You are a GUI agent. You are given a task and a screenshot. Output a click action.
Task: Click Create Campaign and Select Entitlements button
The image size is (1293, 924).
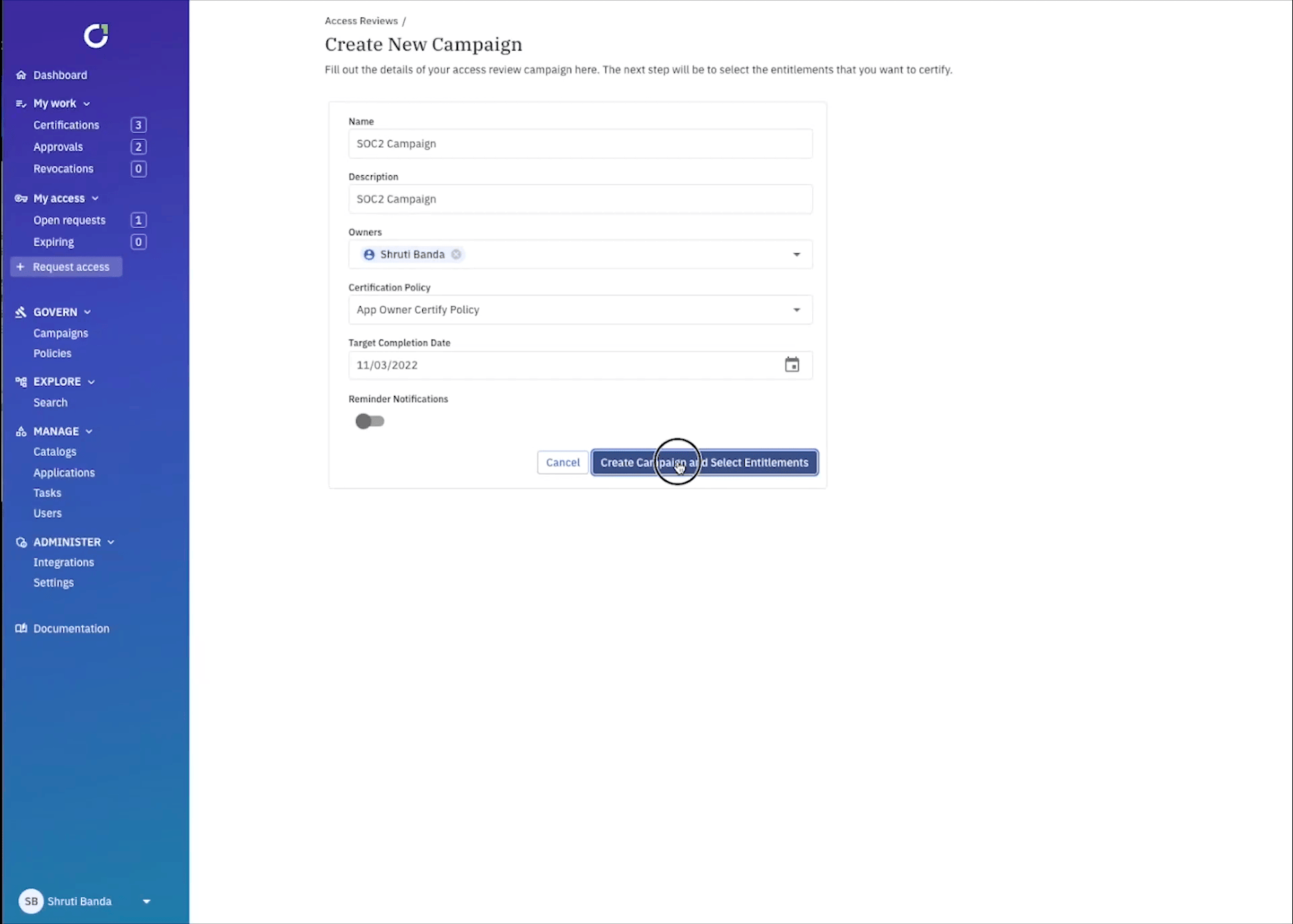click(x=705, y=461)
